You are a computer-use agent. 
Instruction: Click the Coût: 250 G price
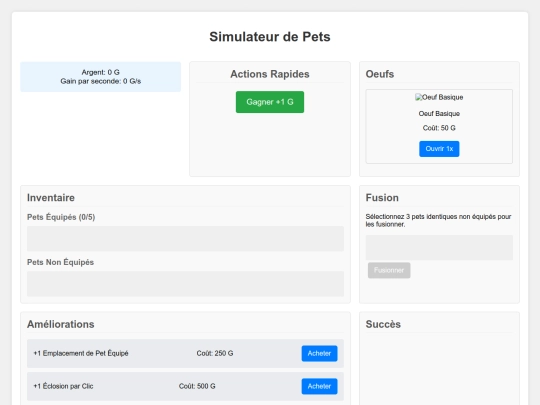(x=215, y=353)
